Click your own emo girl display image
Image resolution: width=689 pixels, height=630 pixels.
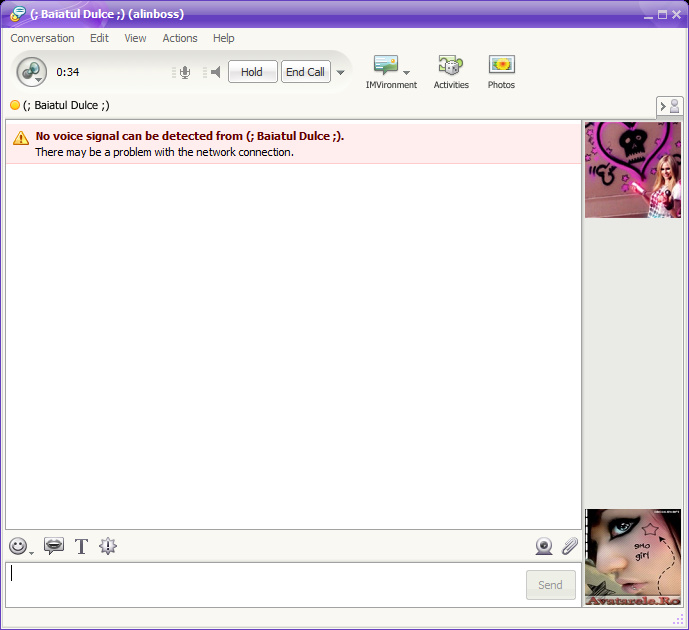[633, 558]
